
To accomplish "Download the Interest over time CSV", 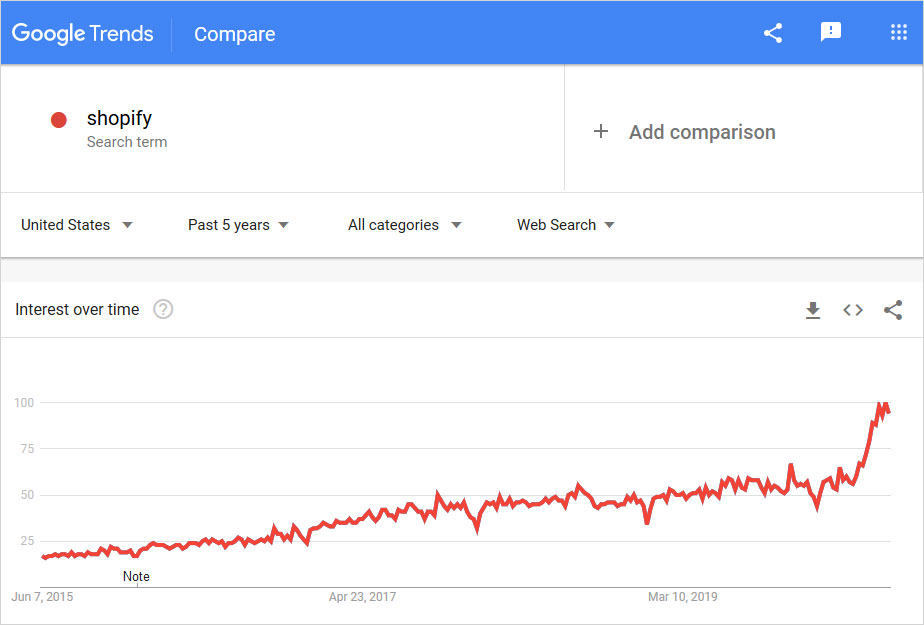I will coord(813,310).
